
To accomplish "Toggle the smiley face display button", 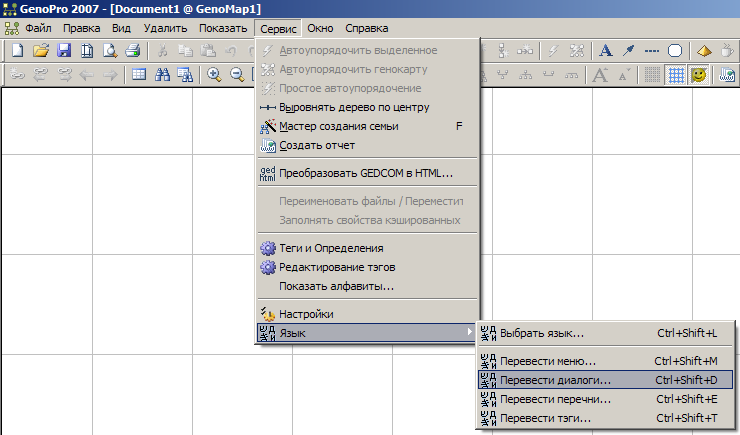I will click(699, 75).
